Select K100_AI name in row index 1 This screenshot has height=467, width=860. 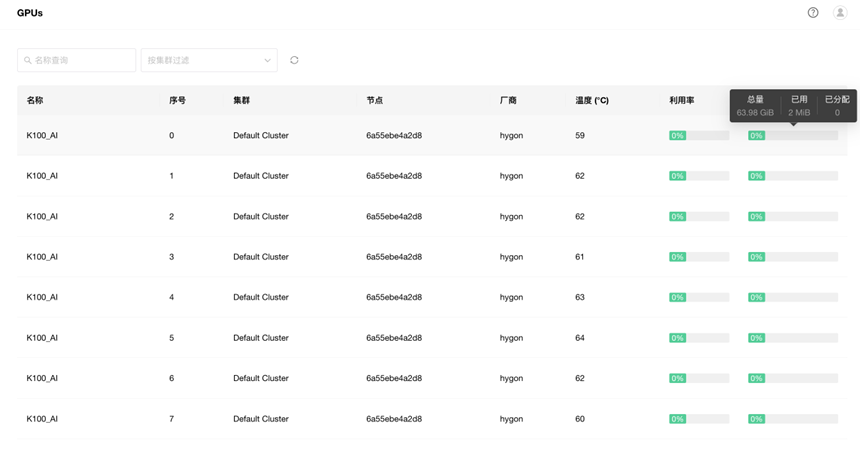coord(42,176)
